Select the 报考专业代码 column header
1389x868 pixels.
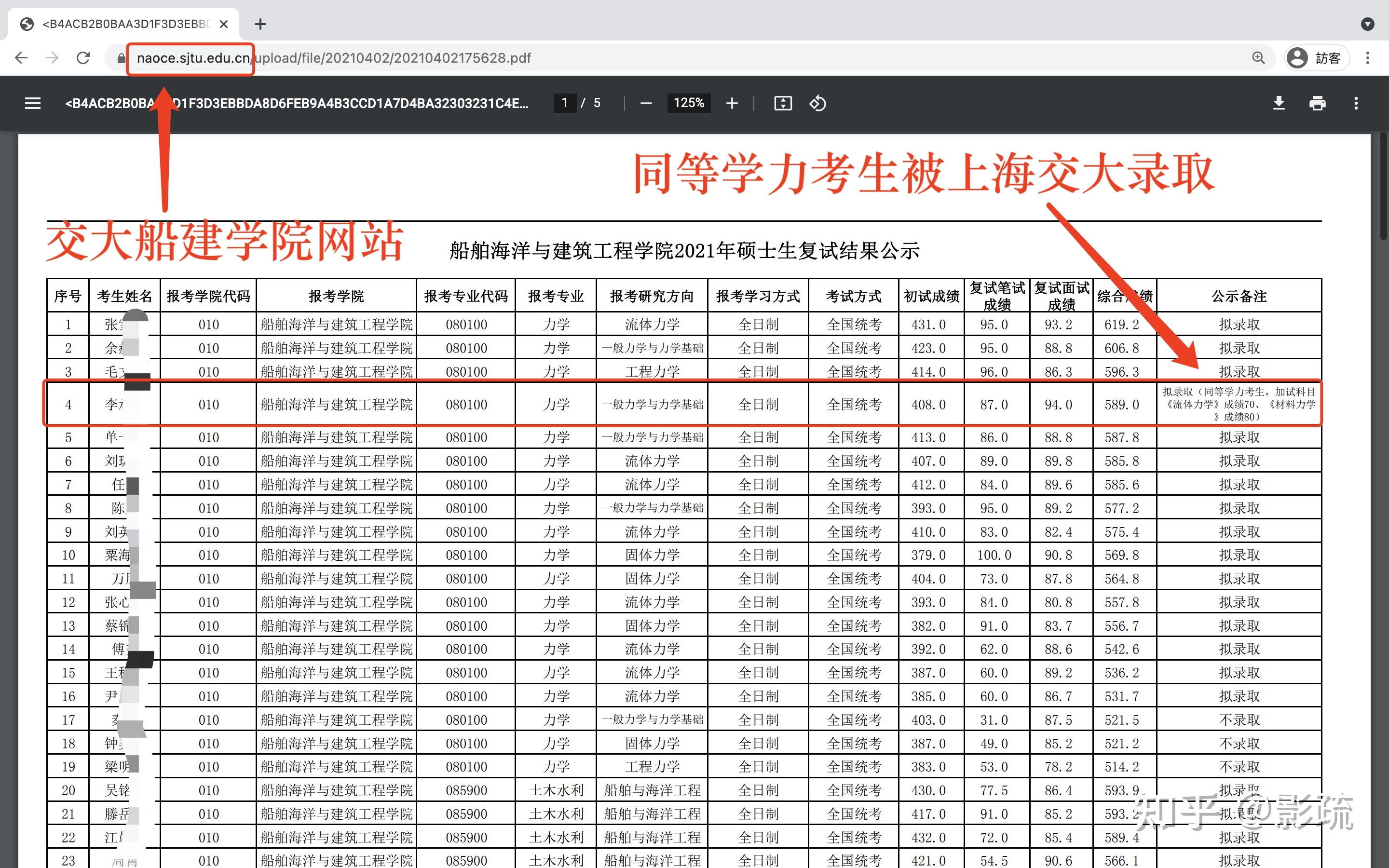(x=466, y=296)
